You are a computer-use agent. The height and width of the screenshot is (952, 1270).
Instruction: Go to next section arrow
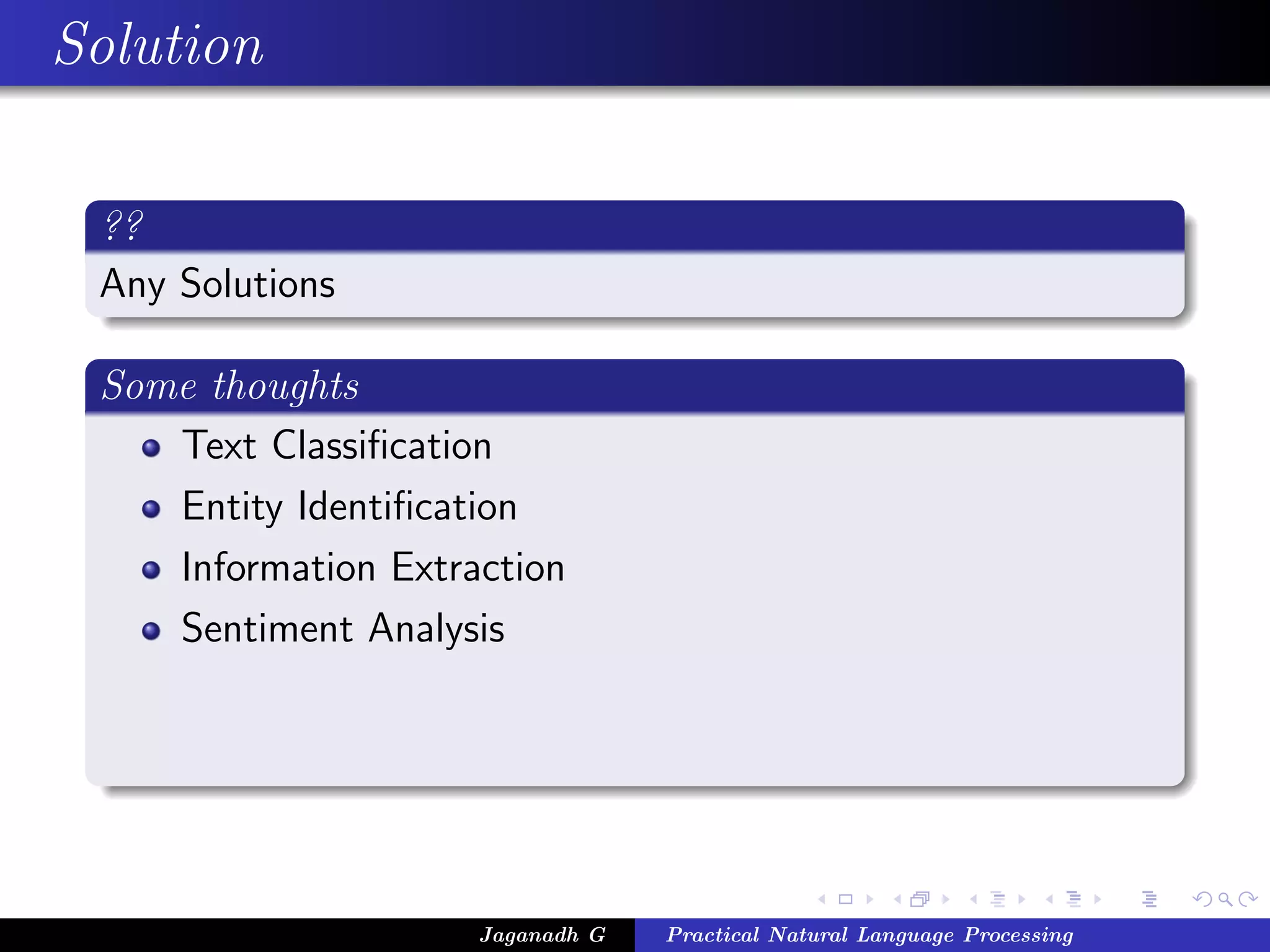1098,899
